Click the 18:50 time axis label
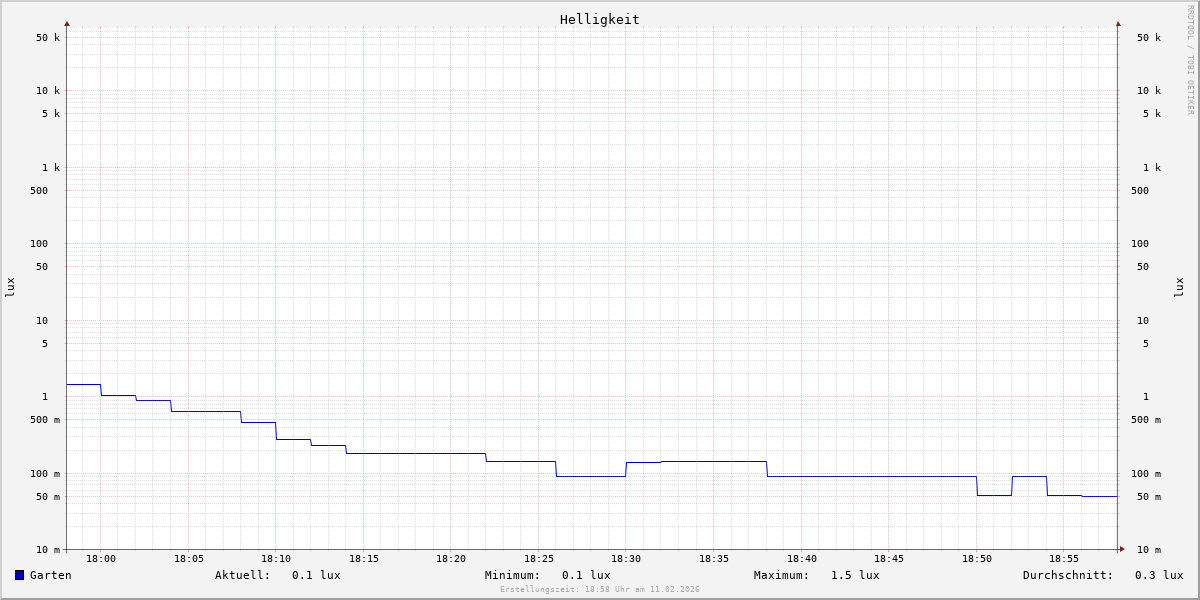Screen dimensions: 1200x600 (x=977, y=559)
